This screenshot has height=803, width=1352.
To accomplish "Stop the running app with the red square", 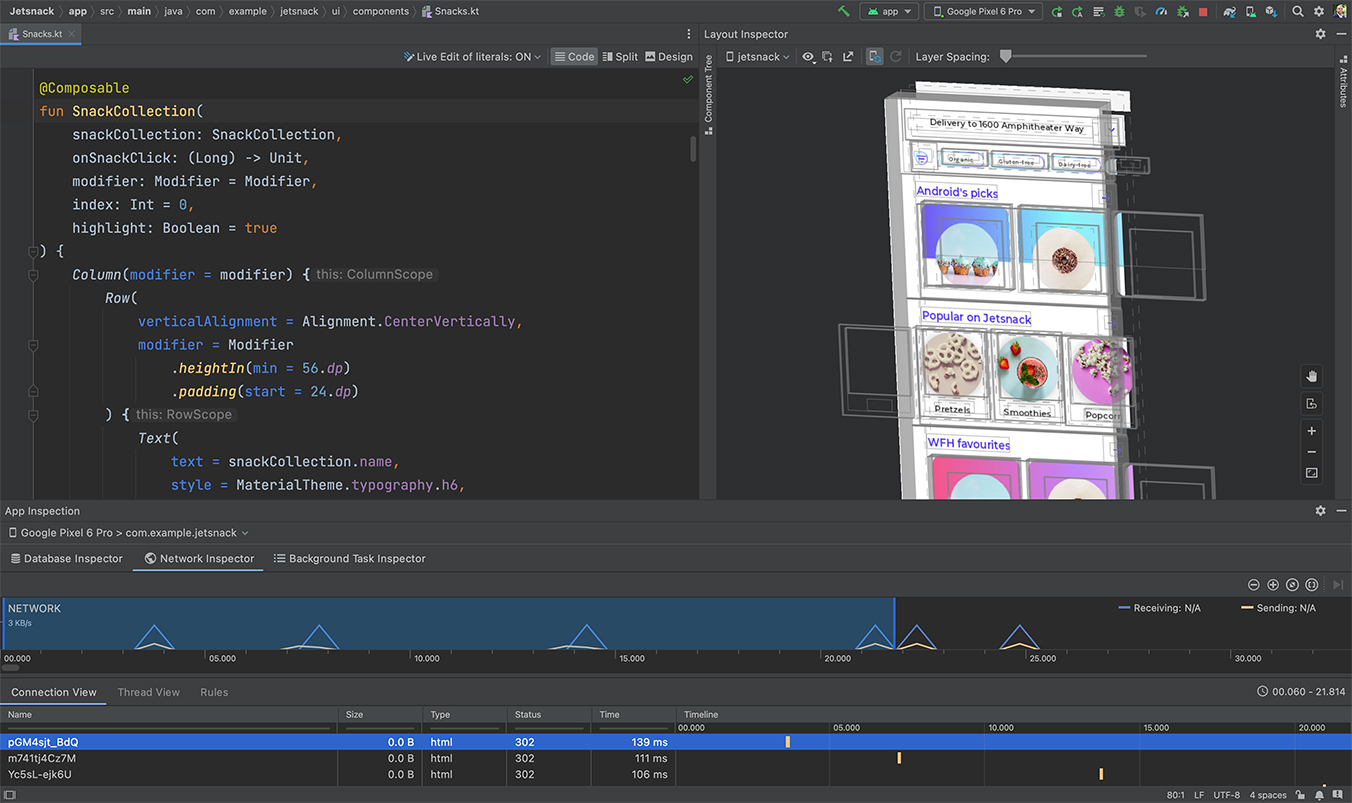I will pos(1203,11).
